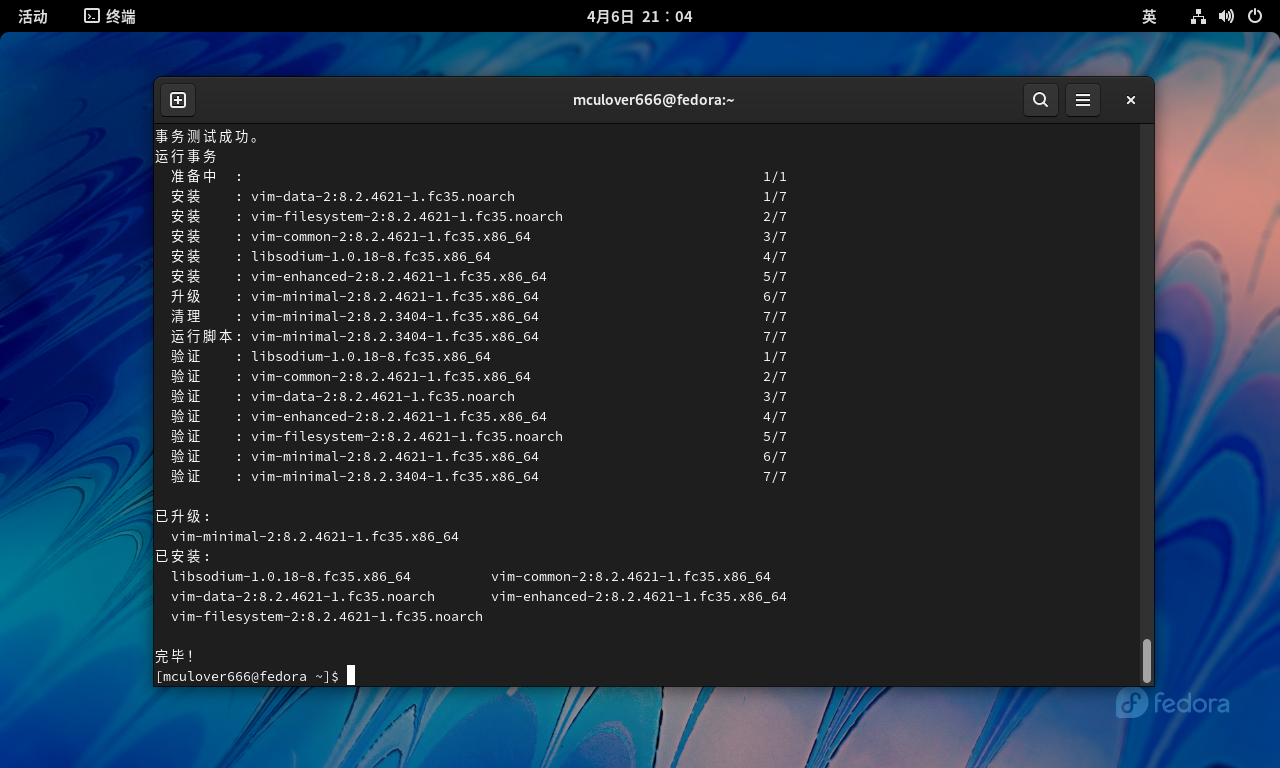
Task: Click the 完毕! line
Action: tap(175, 656)
